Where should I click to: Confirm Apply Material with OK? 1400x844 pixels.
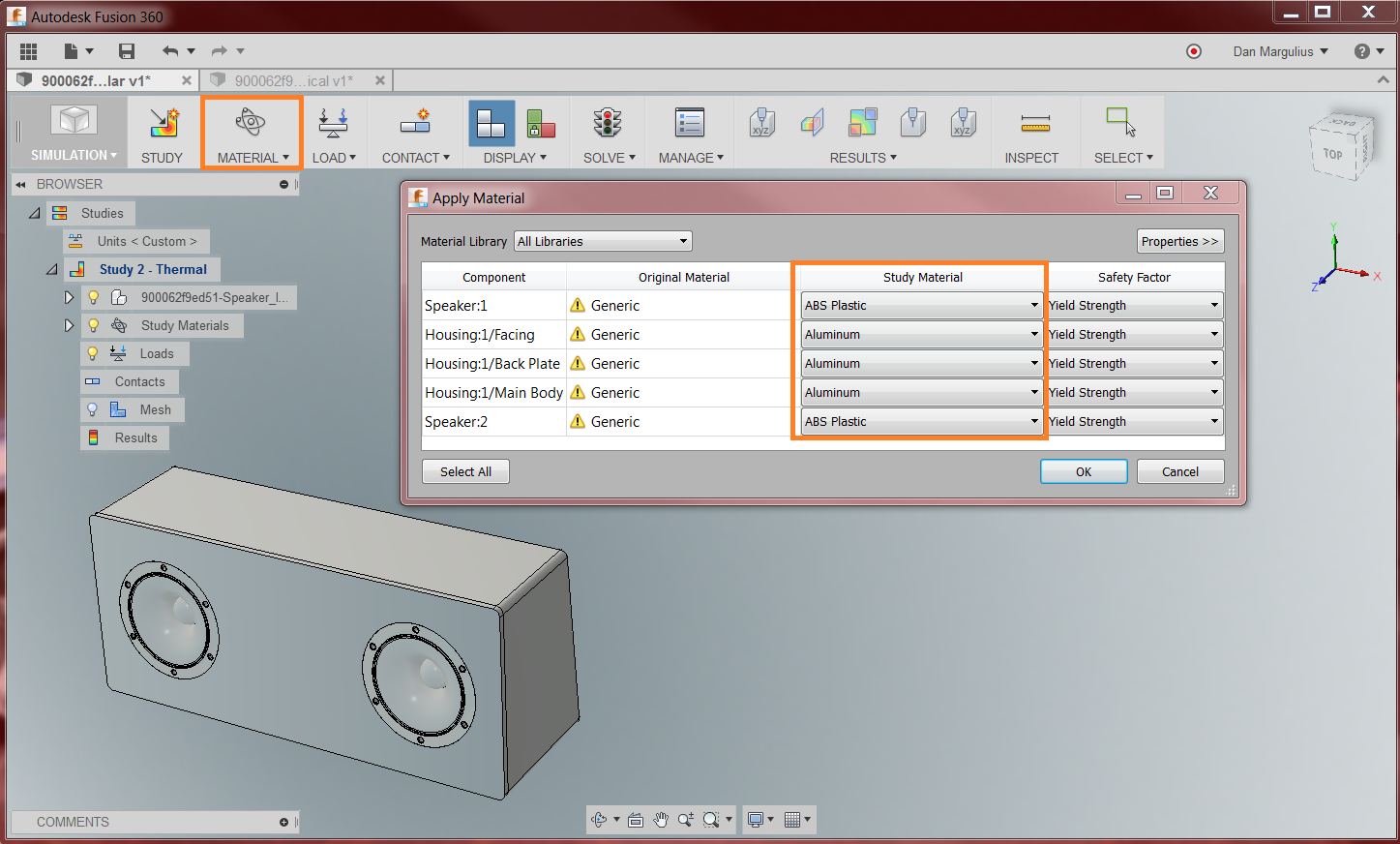click(1084, 471)
